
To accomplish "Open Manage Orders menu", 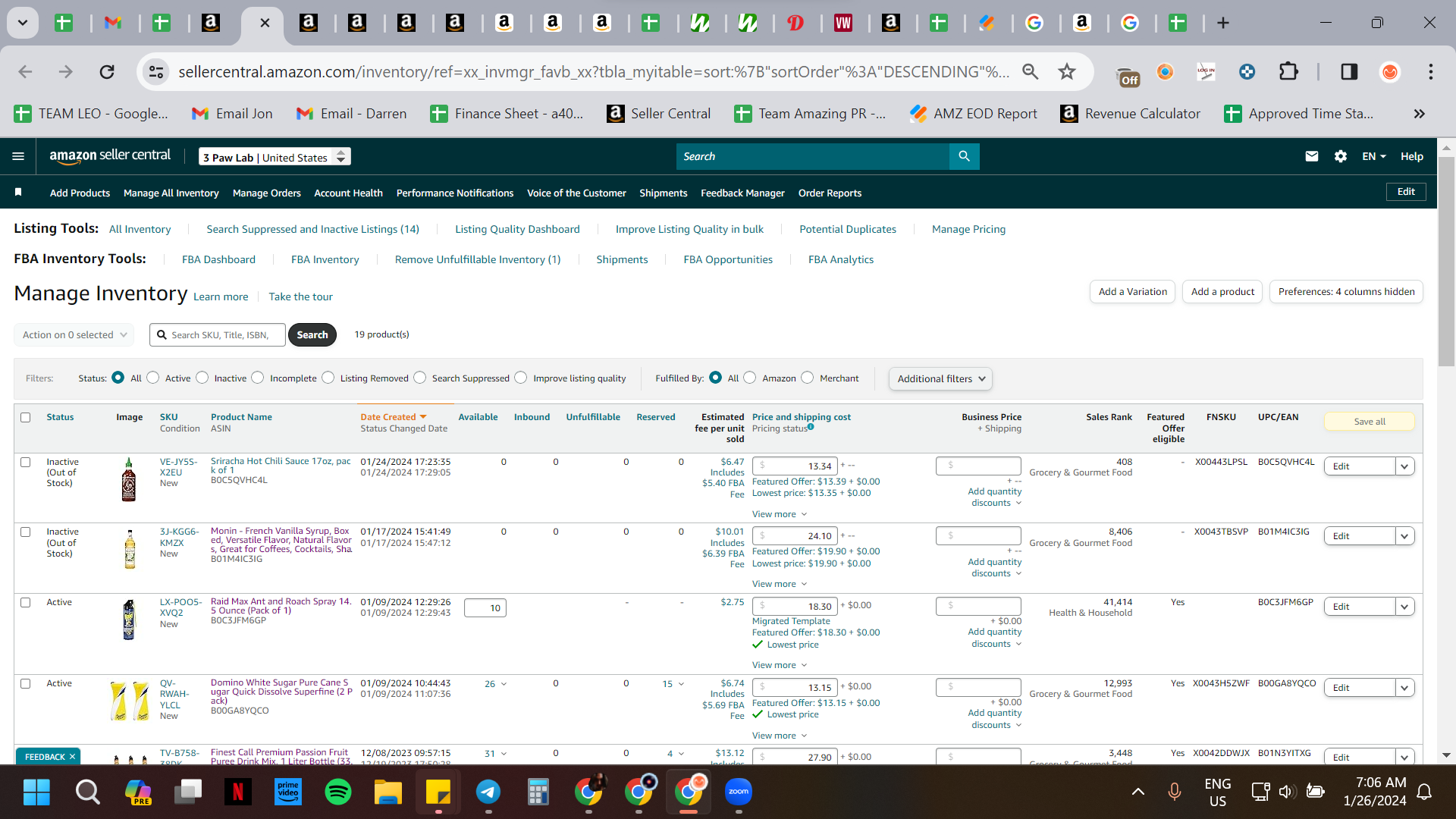I will click(x=267, y=193).
